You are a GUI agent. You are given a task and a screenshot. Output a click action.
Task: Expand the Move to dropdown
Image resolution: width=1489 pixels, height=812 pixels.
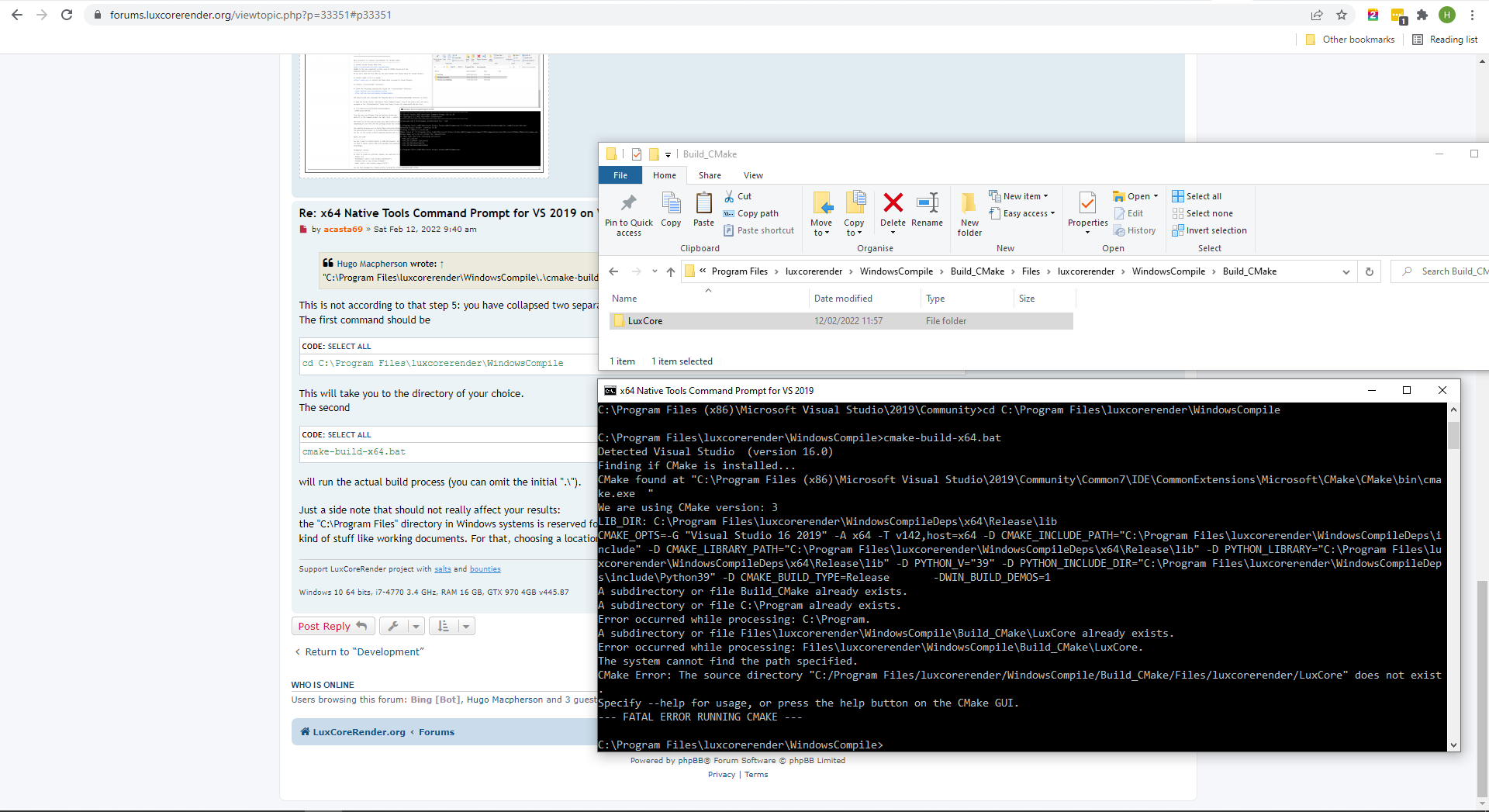821,233
